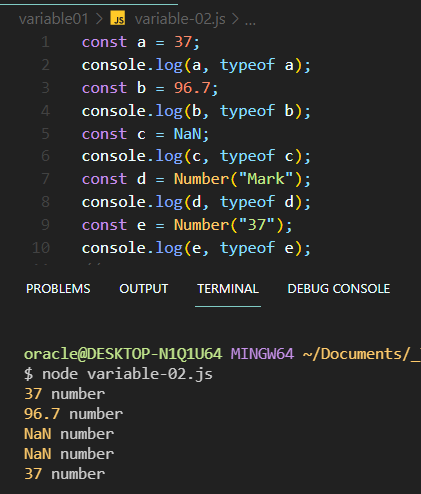Image resolution: width=421 pixels, height=494 pixels.
Task: Click line number 10 in the gutter
Action: [x=41, y=248]
